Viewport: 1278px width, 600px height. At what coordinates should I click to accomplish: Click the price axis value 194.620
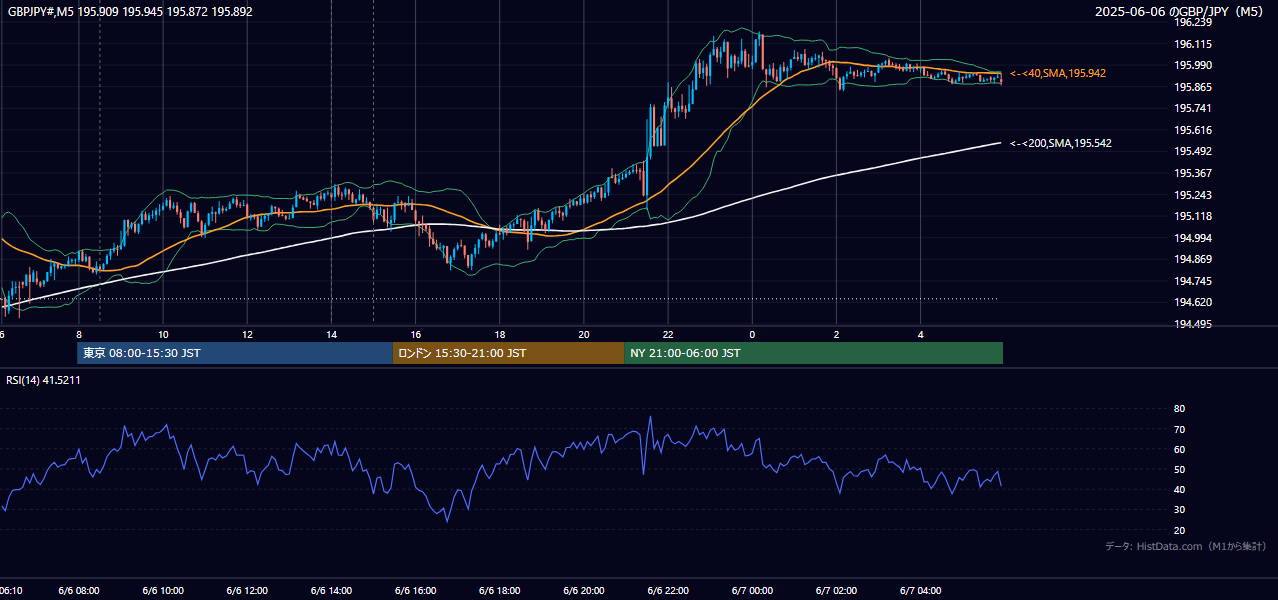click(1193, 303)
